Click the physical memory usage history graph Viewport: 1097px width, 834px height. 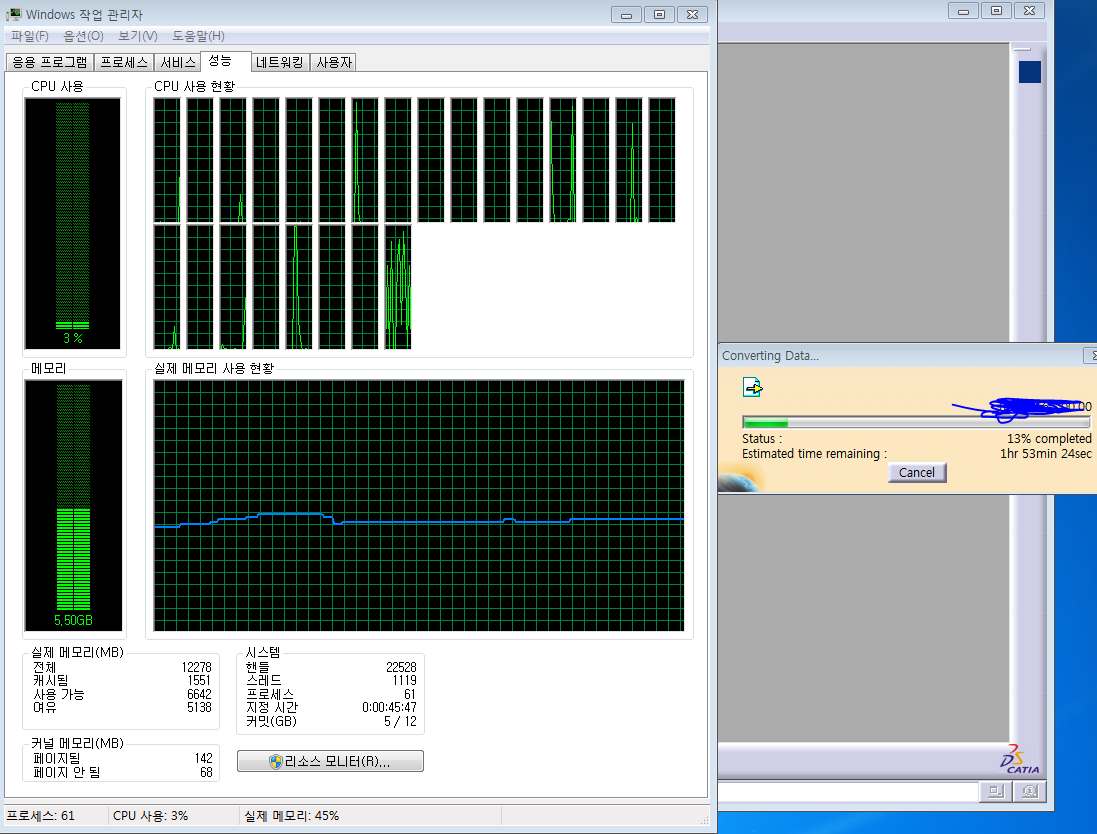pyautogui.click(x=419, y=506)
